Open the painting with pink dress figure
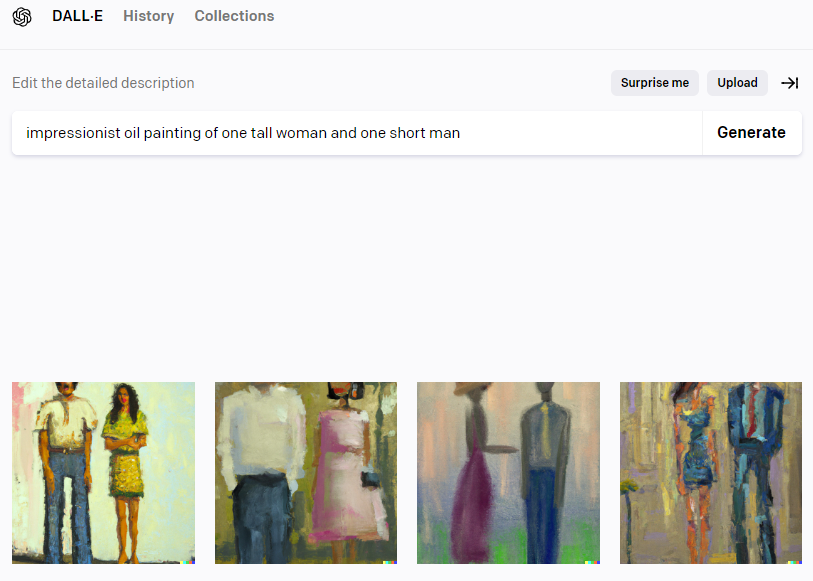813x581 pixels. click(x=306, y=473)
